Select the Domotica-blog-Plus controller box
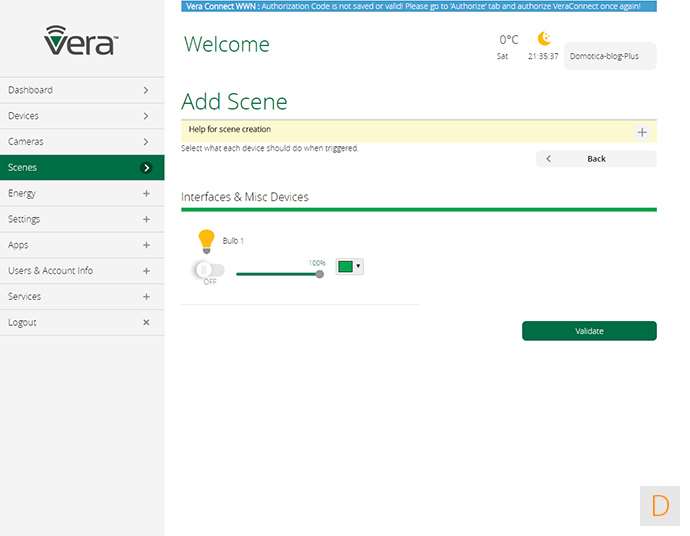The image size is (690, 536). (x=610, y=56)
